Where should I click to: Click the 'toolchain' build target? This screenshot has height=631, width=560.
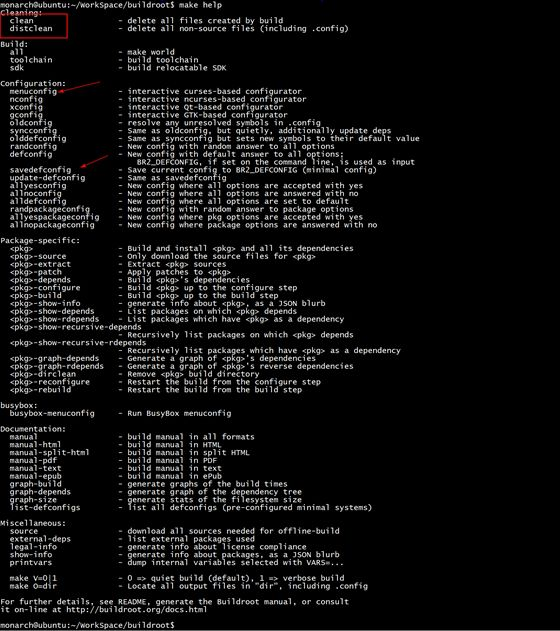(x=31, y=60)
